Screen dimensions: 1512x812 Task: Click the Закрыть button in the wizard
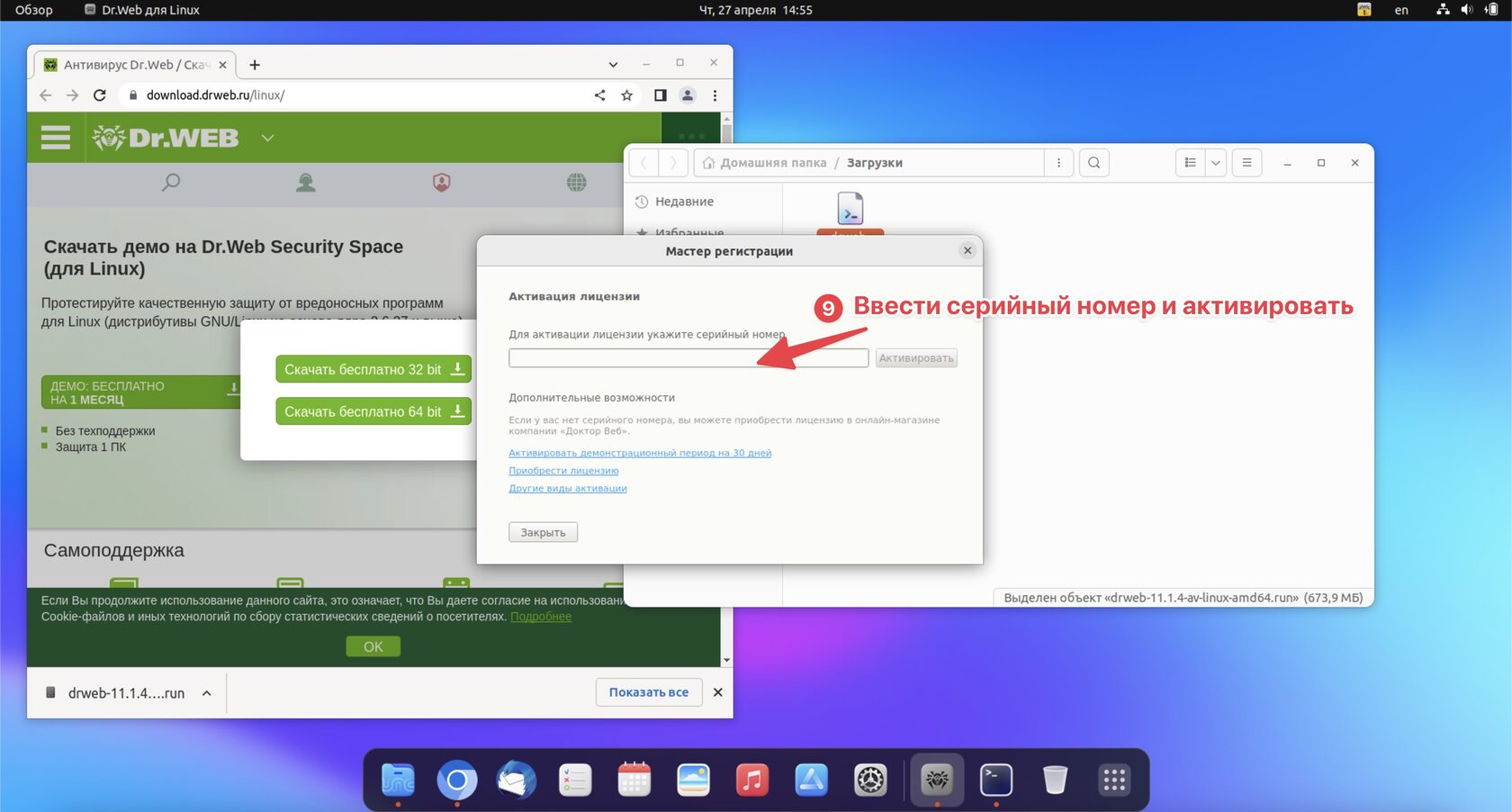[543, 532]
